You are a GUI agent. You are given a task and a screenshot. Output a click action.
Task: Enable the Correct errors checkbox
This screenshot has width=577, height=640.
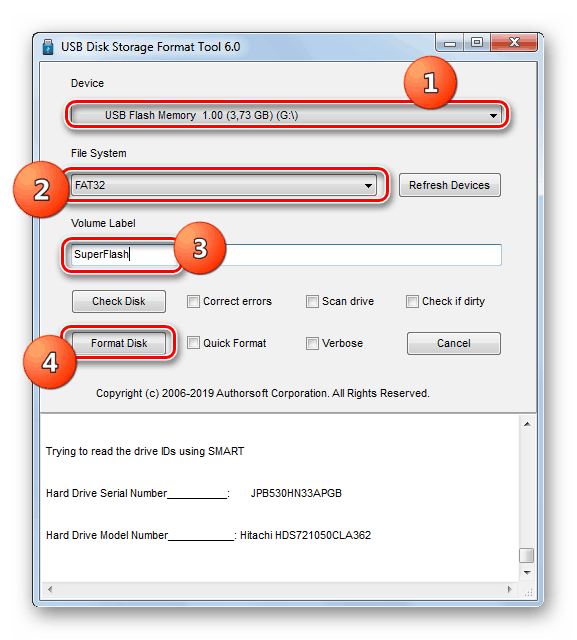[x=193, y=302]
